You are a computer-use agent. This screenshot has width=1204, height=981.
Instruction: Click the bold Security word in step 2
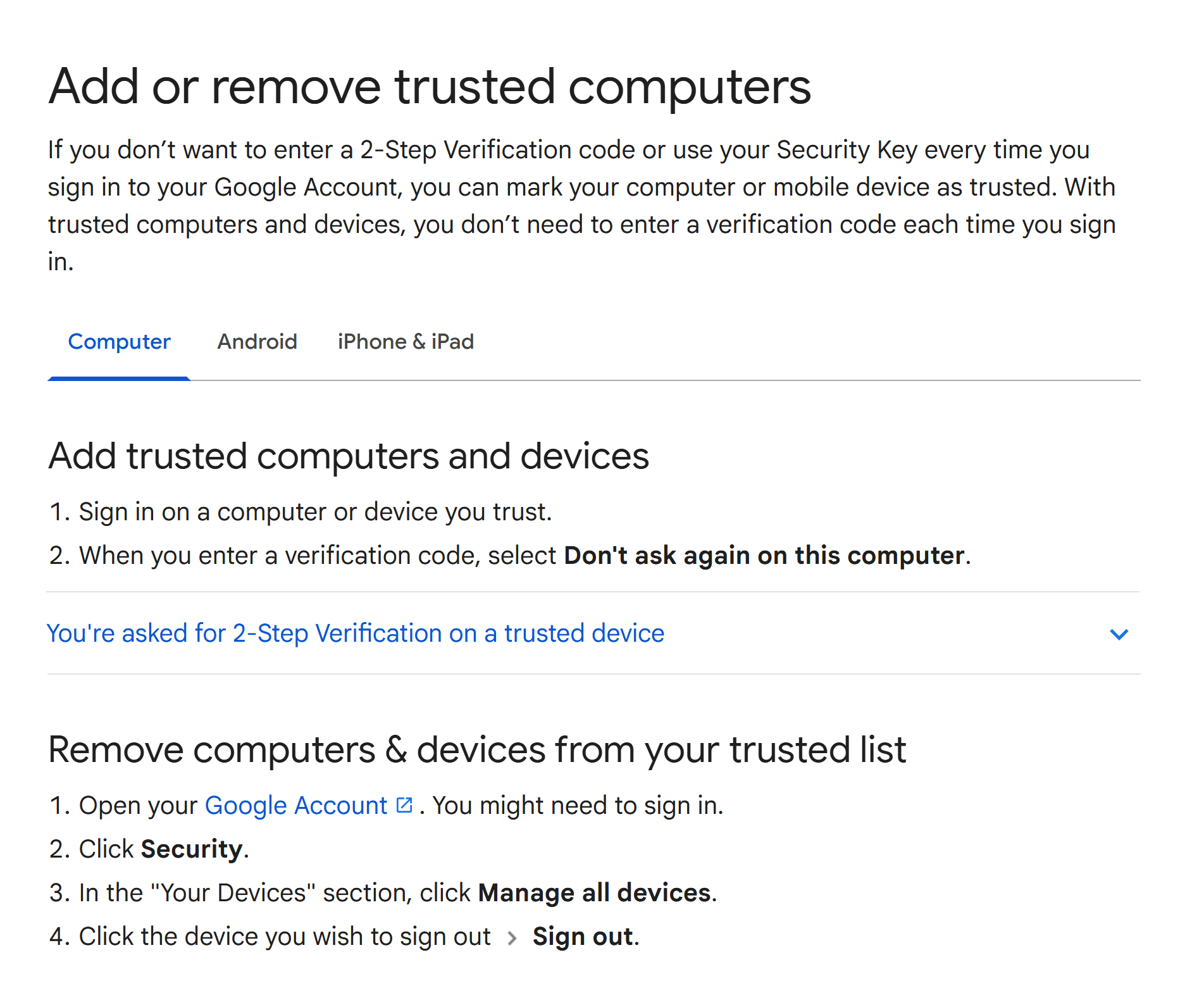[192, 849]
